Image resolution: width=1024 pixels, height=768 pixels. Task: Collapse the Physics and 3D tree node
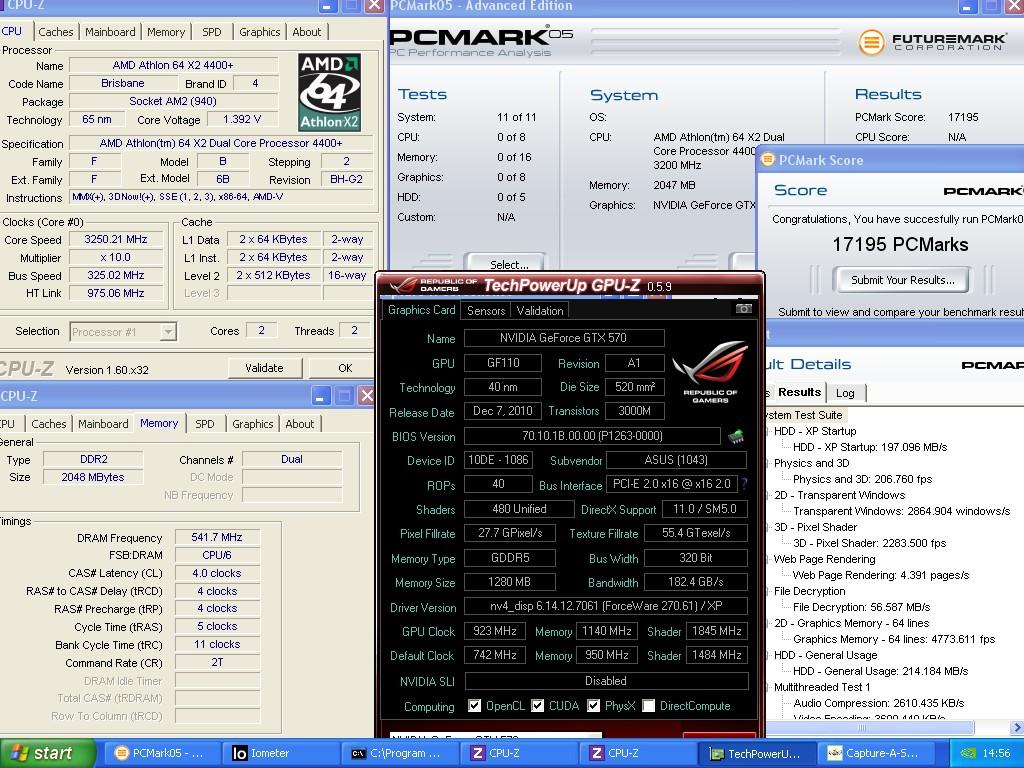(x=767, y=463)
